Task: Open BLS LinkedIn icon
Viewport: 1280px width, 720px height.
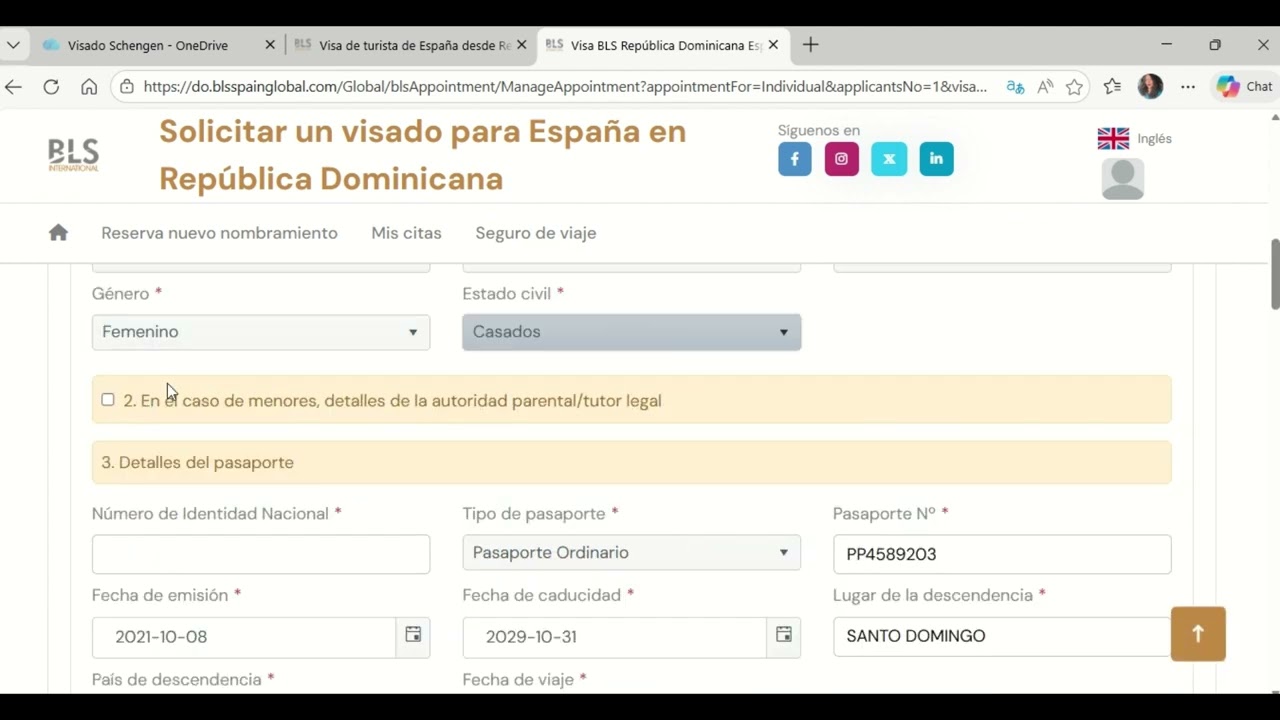Action: [936, 159]
